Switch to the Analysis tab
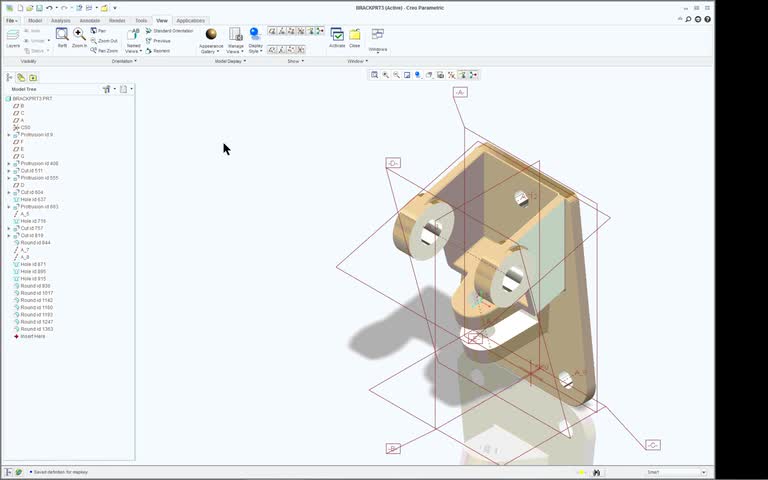Viewport: 768px width, 480px height. pos(61,21)
